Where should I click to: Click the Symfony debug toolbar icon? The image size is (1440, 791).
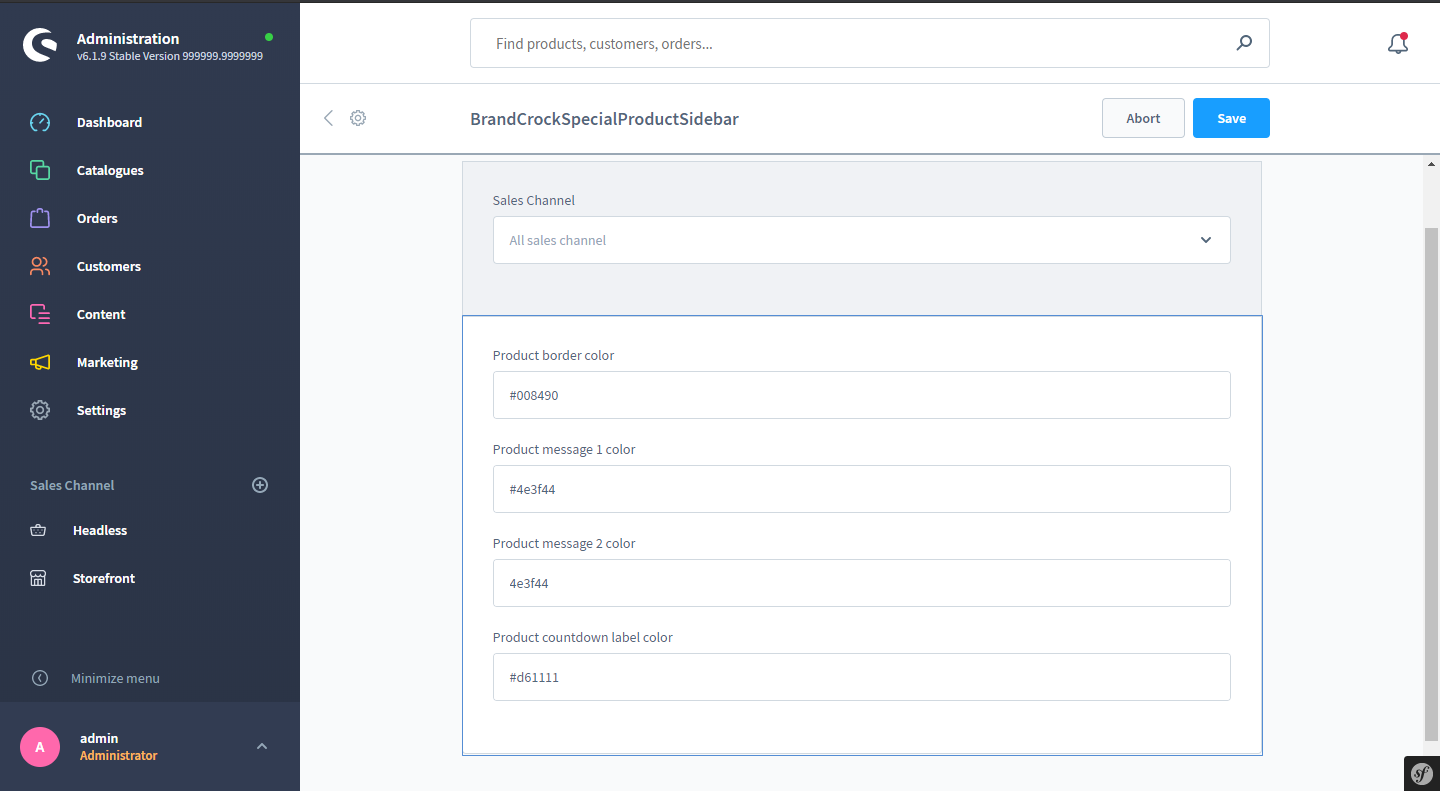[x=1422, y=773]
